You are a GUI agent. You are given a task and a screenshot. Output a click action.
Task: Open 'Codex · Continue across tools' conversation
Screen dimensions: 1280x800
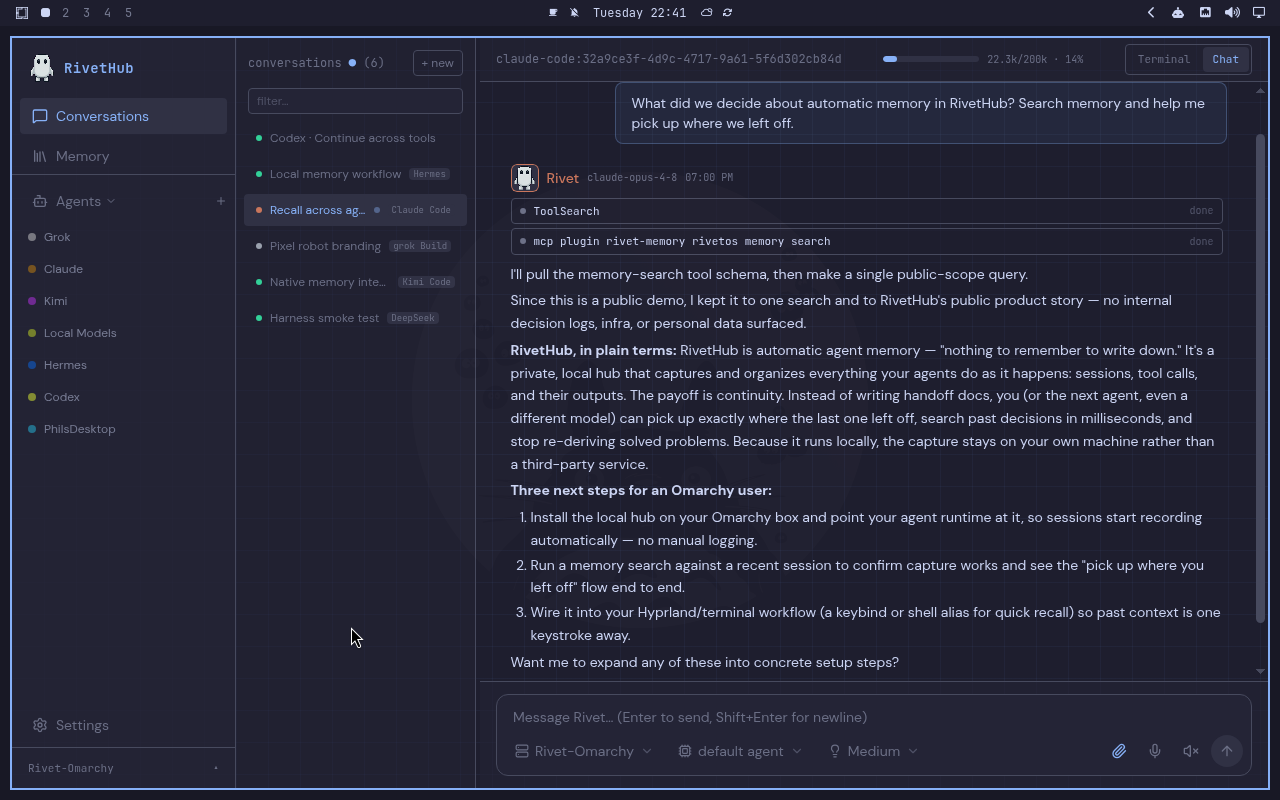(355, 138)
